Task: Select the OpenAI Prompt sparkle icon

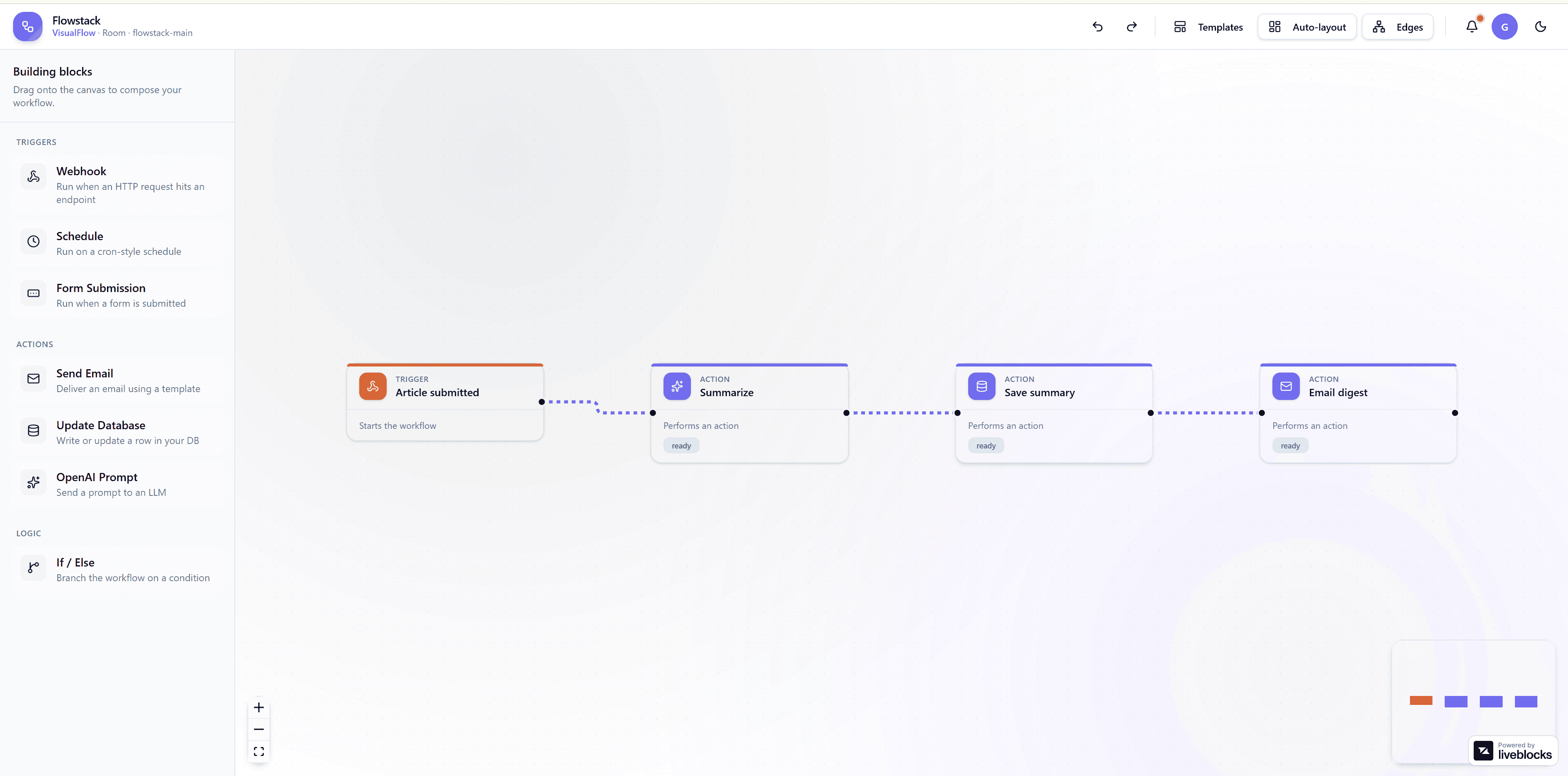Action: click(33, 483)
